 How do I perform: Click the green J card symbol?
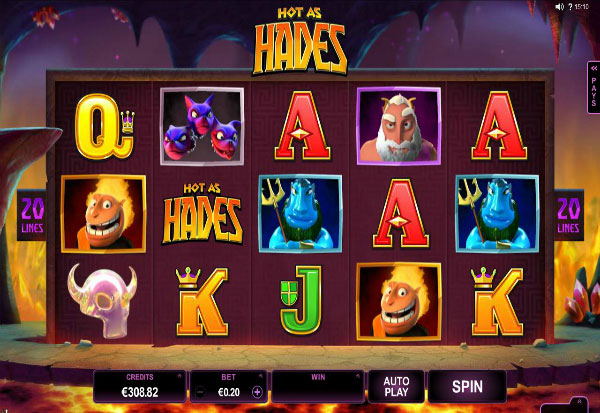(301, 300)
